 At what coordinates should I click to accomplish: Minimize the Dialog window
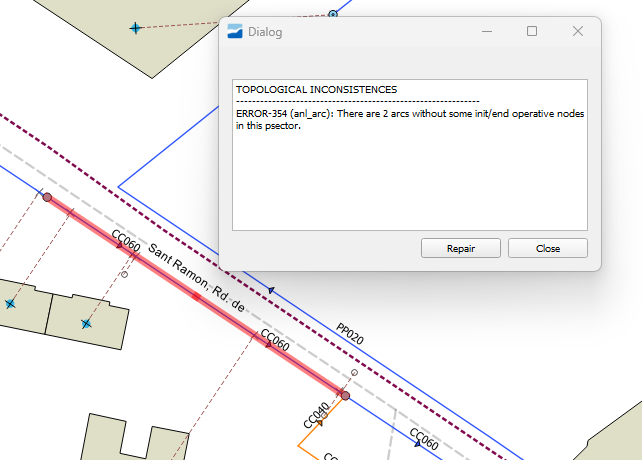pyautogui.click(x=486, y=32)
